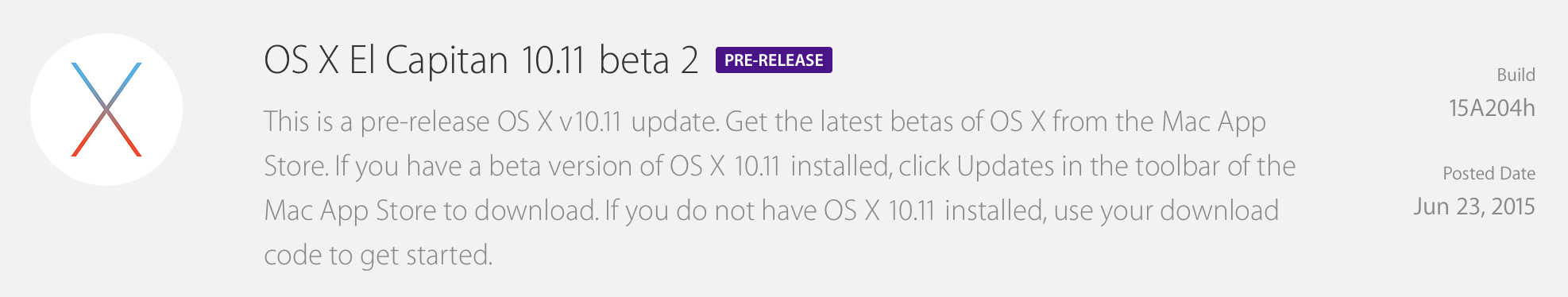Click the words 'beta 2' in the title

pos(649,60)
